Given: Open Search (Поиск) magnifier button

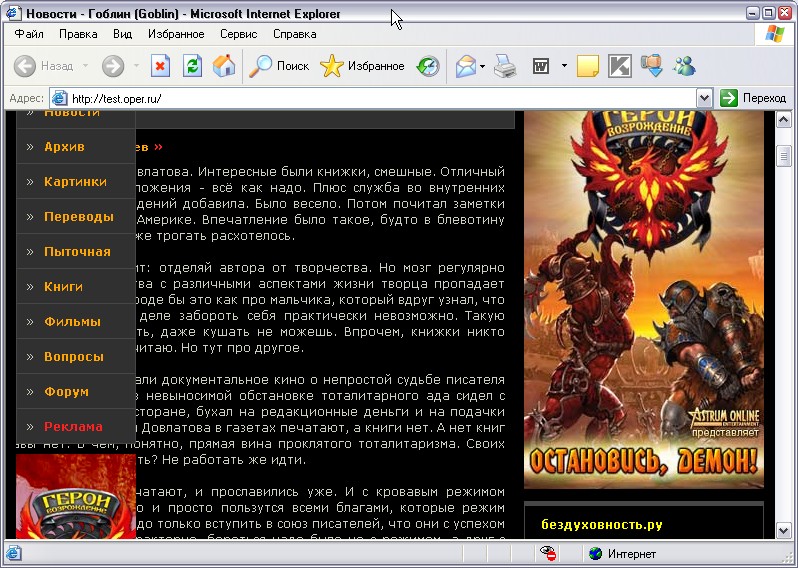Looking at the screenshot, I should pyautogui.click(x=279, y=66).
